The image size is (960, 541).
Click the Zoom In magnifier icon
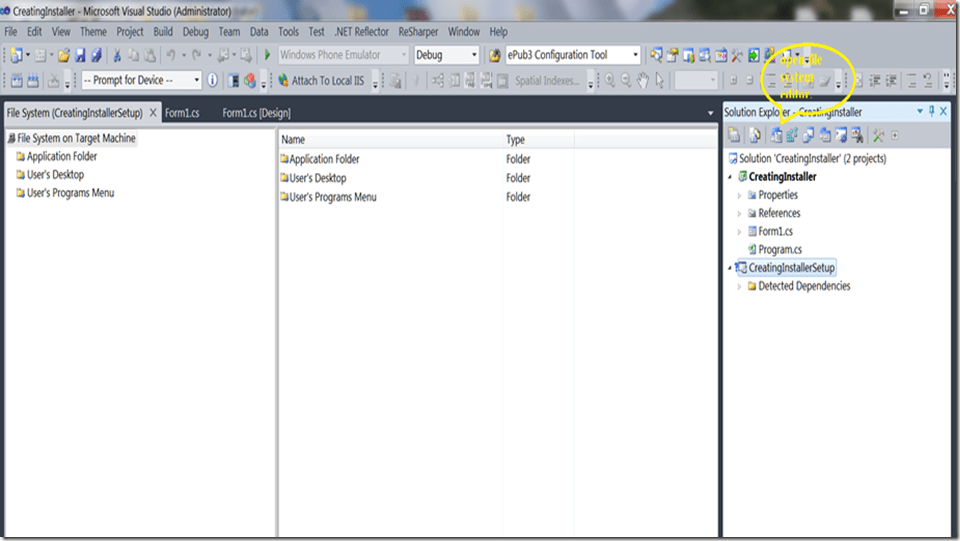point(608,81)
